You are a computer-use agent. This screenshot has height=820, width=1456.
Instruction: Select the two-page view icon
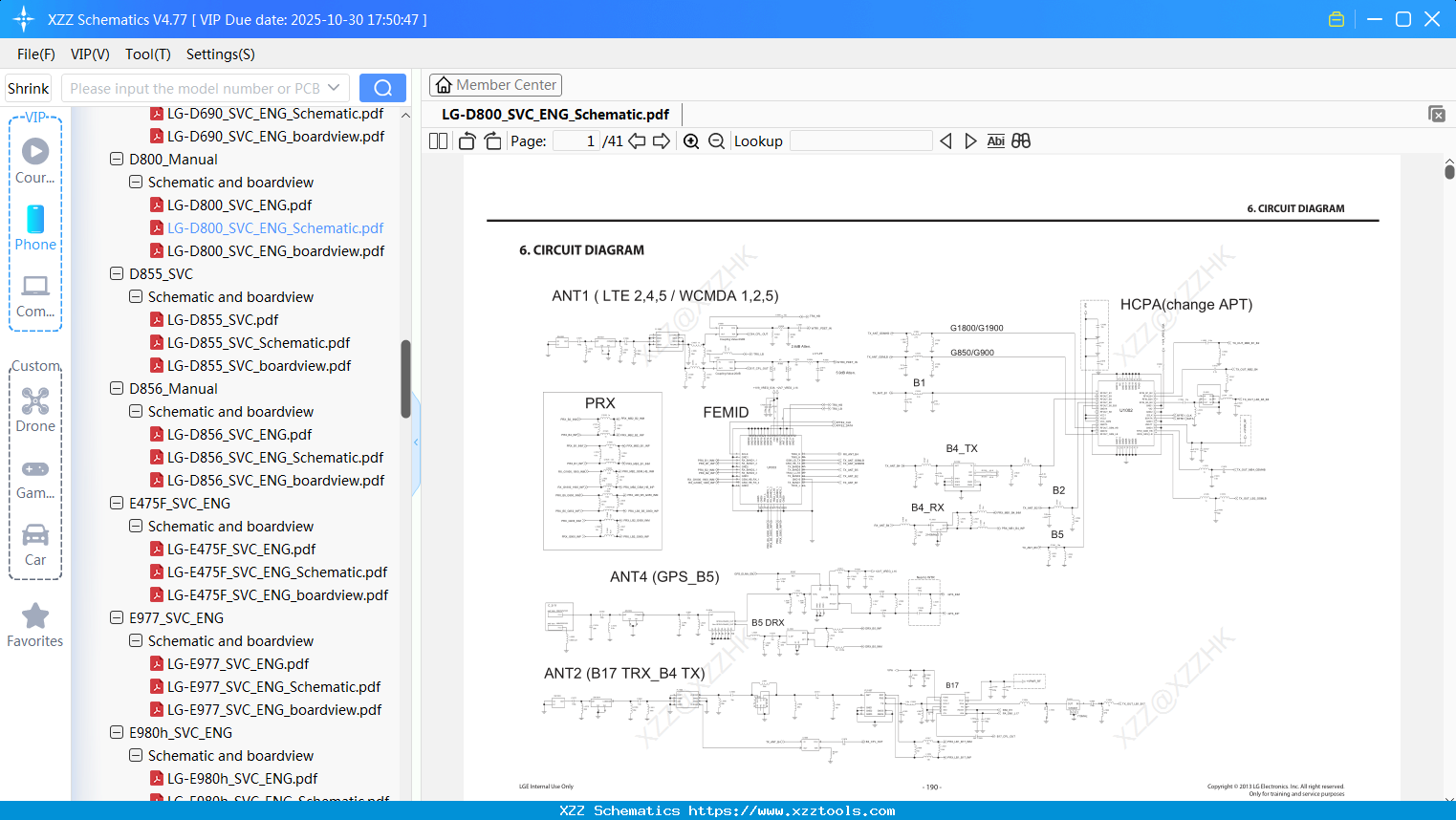tap(437, 140)
